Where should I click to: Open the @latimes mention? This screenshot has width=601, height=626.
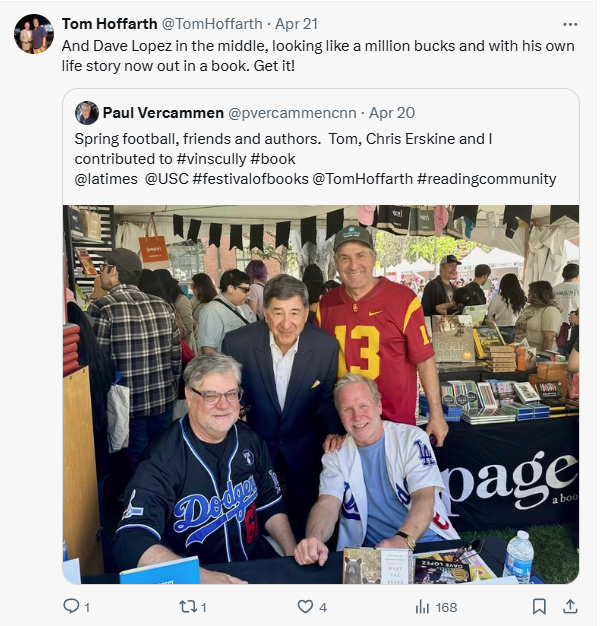pos(106,179)
